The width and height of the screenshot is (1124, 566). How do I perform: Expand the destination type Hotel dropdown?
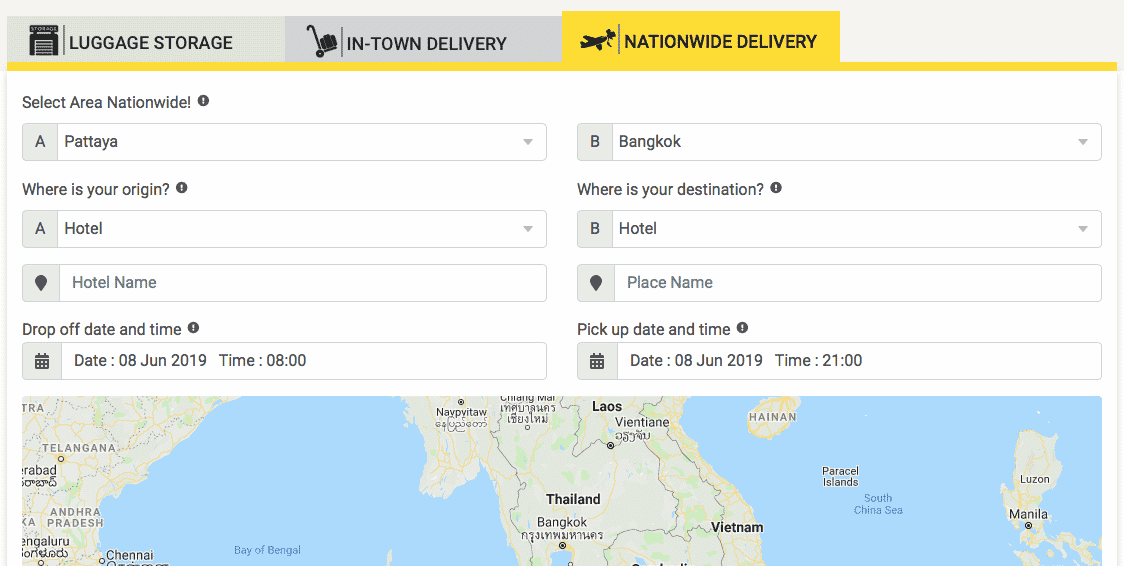coord(857,229)
